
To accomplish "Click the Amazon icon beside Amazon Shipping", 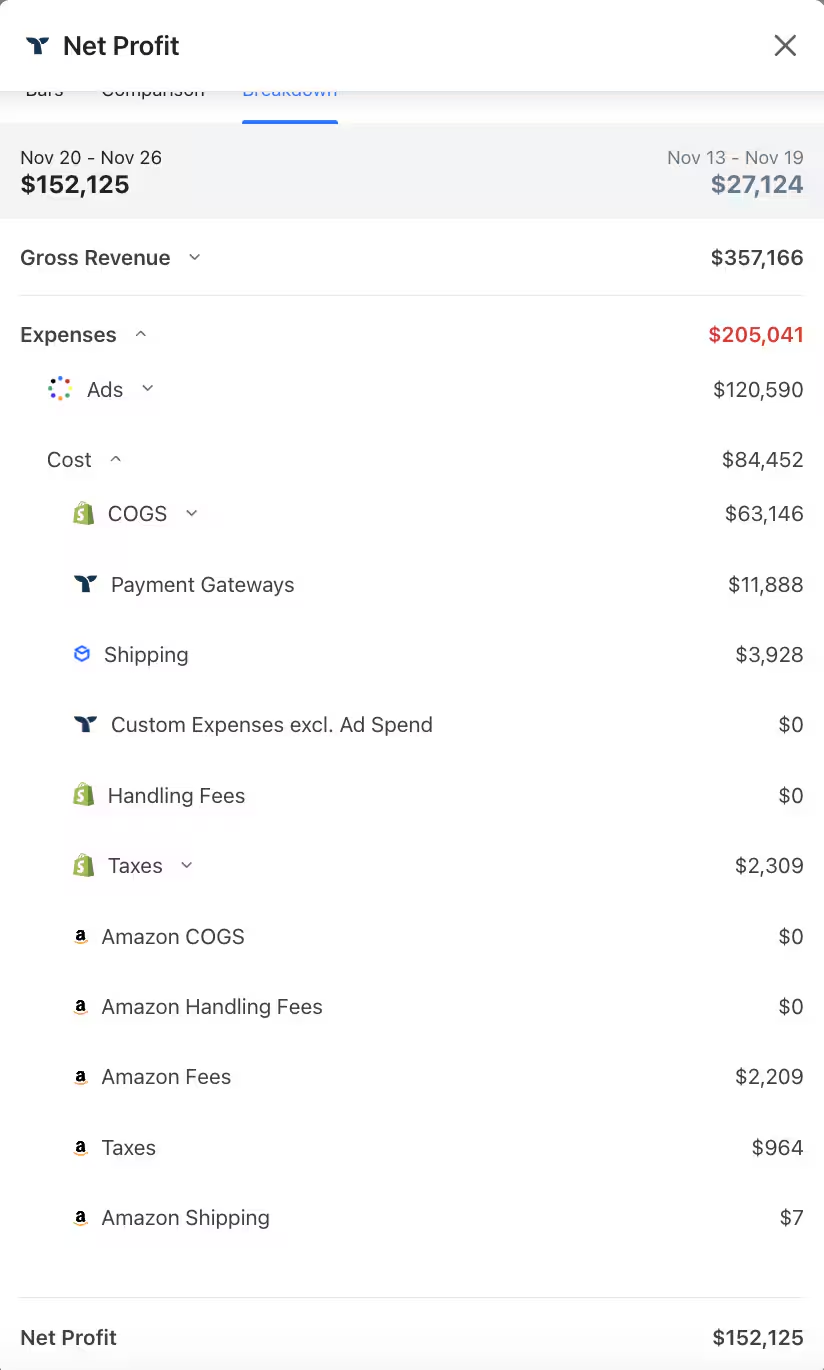I will [80, 1218].
